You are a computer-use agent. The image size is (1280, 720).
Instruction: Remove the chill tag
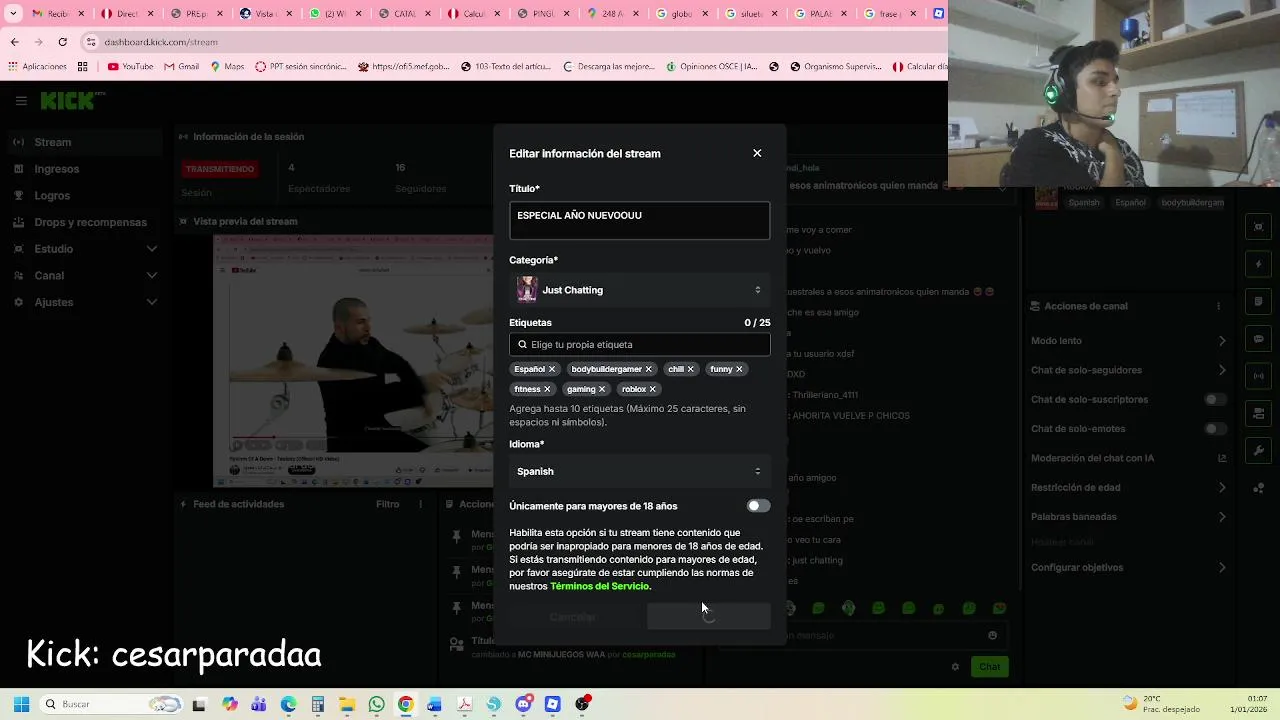pyautogui.click(x=690, y=369)
